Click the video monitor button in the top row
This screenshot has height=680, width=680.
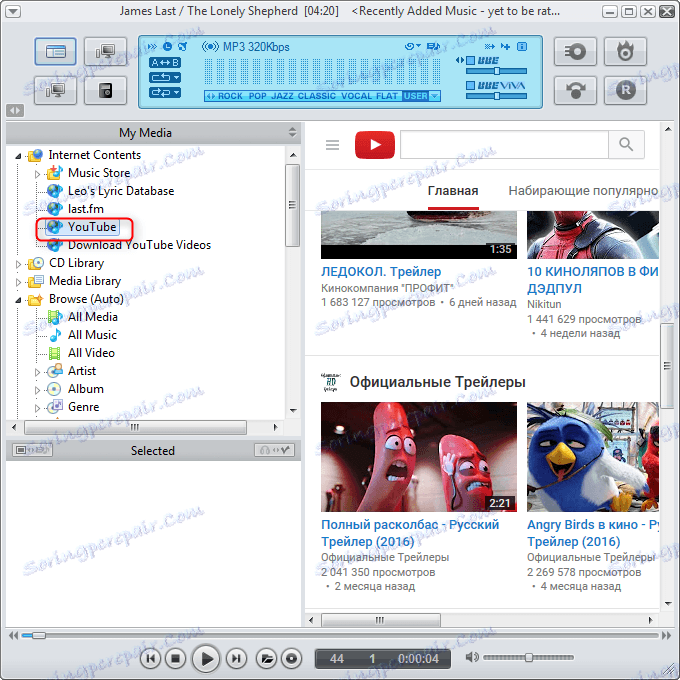(x=105, y=52)
